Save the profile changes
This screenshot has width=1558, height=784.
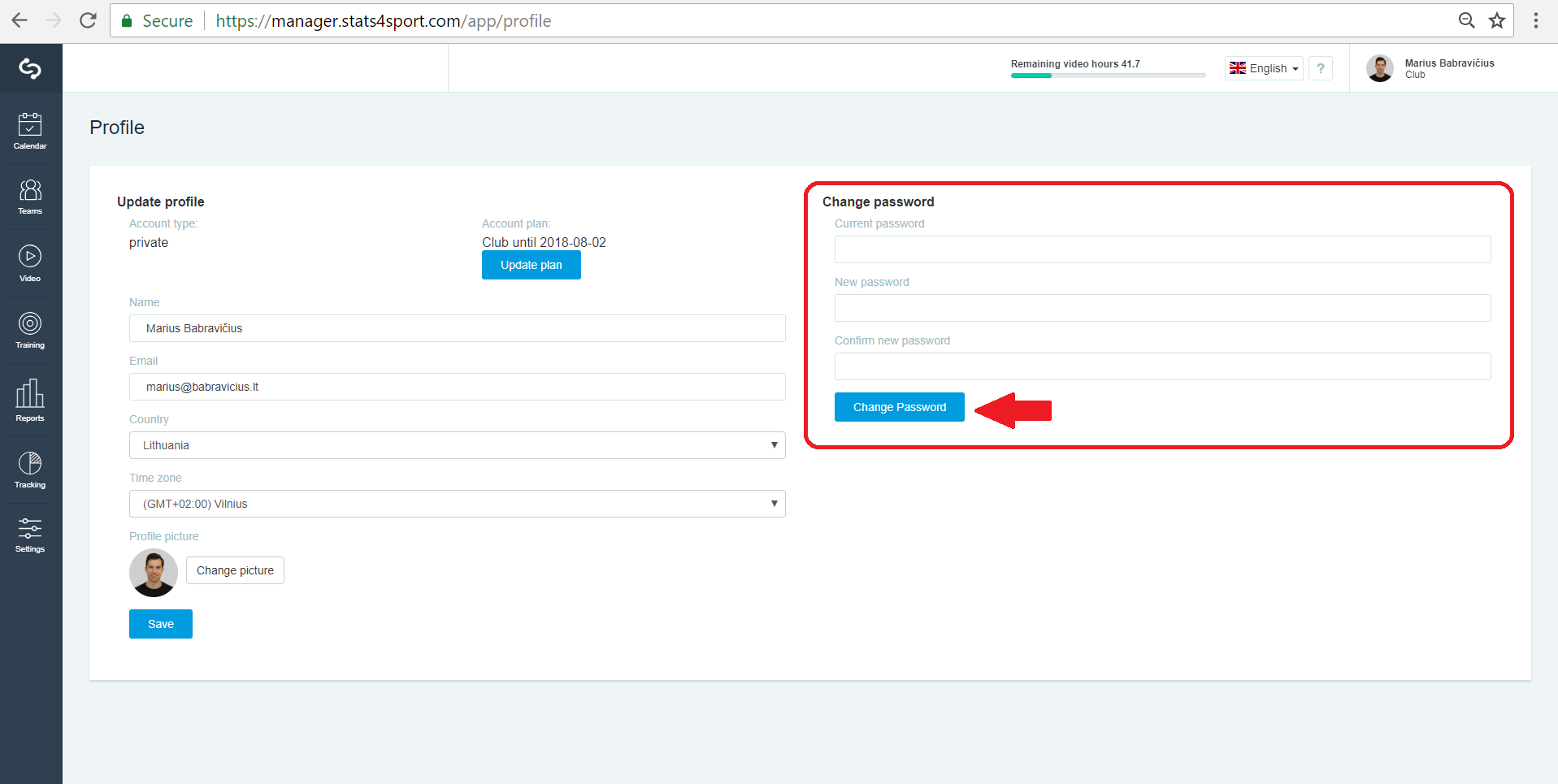pyautogui.click(x=161, y=624)
